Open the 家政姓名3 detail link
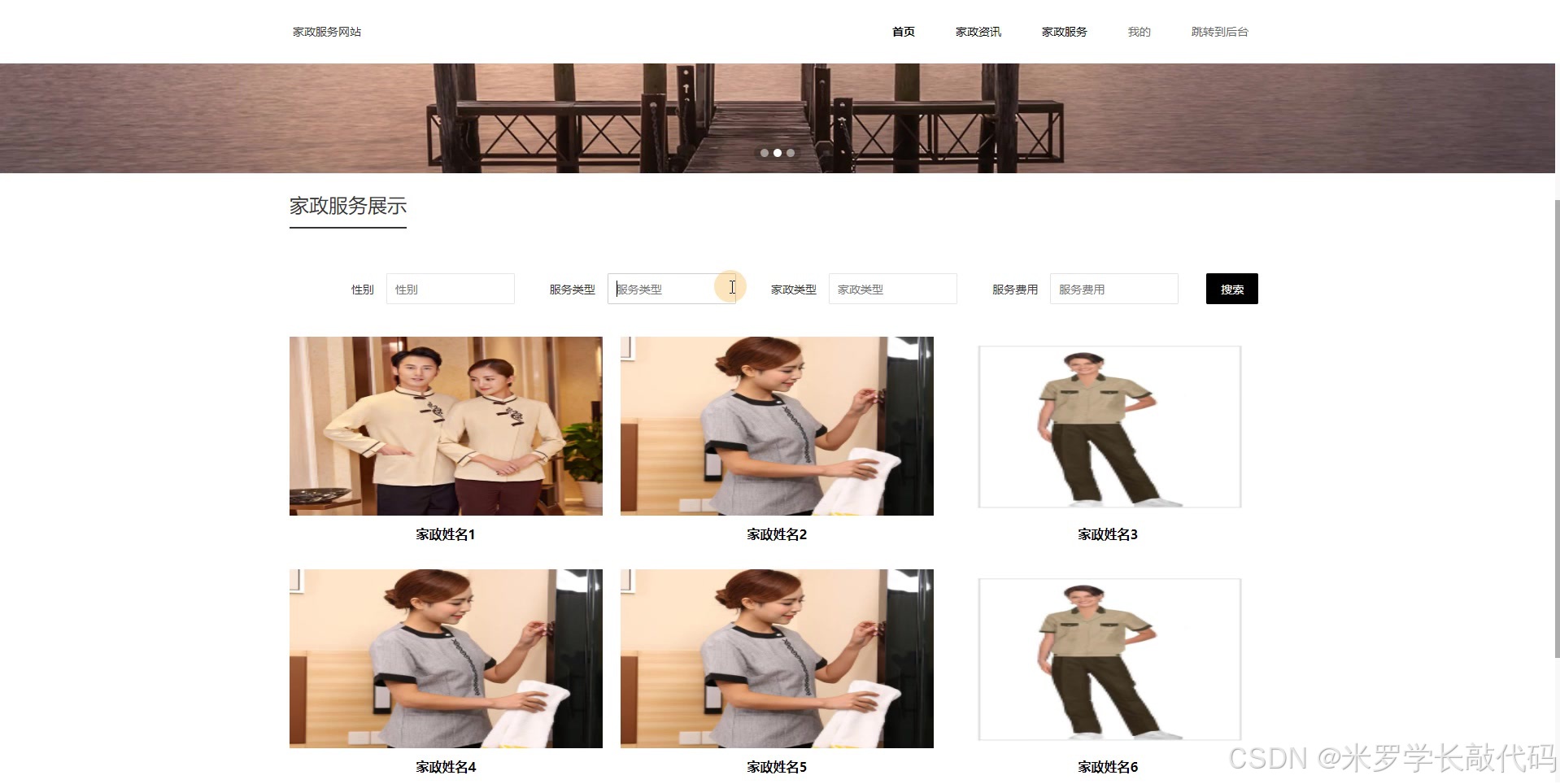The image size is (1560, 784). tap(1107, 534)
